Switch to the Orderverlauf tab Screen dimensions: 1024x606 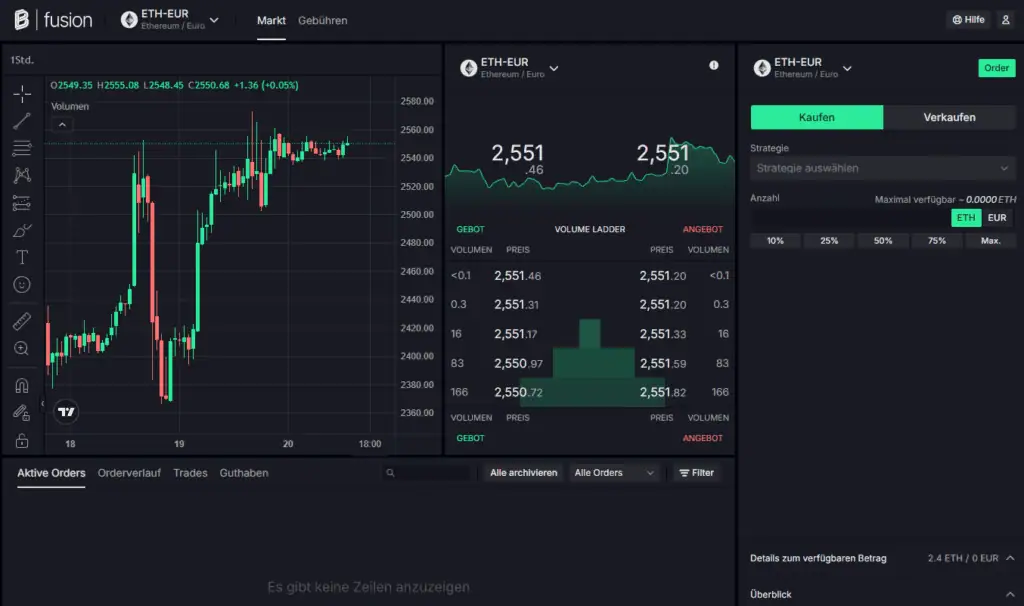tap(129, 473)
